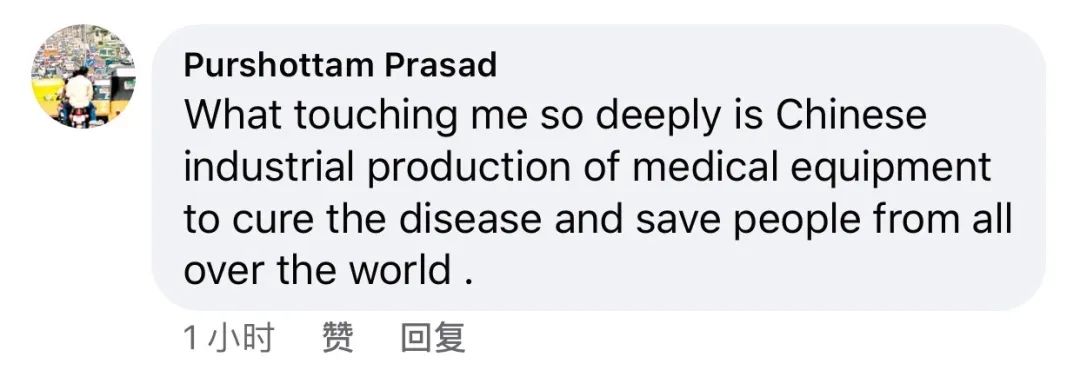The width and height of the screenshot is (1080, 377).
Task: Click the word 'Chinese' in the comment
Action: 851,114
